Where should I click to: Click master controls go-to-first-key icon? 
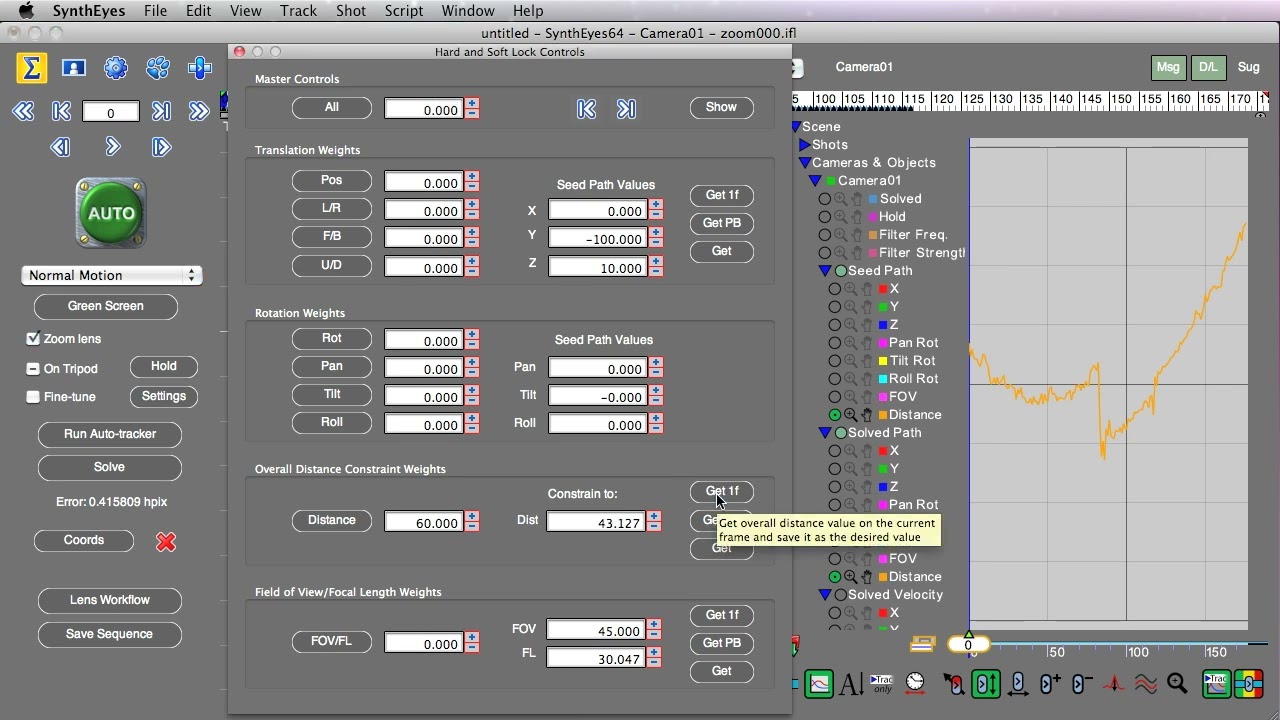pyautogui.click(x=586, y=109)
